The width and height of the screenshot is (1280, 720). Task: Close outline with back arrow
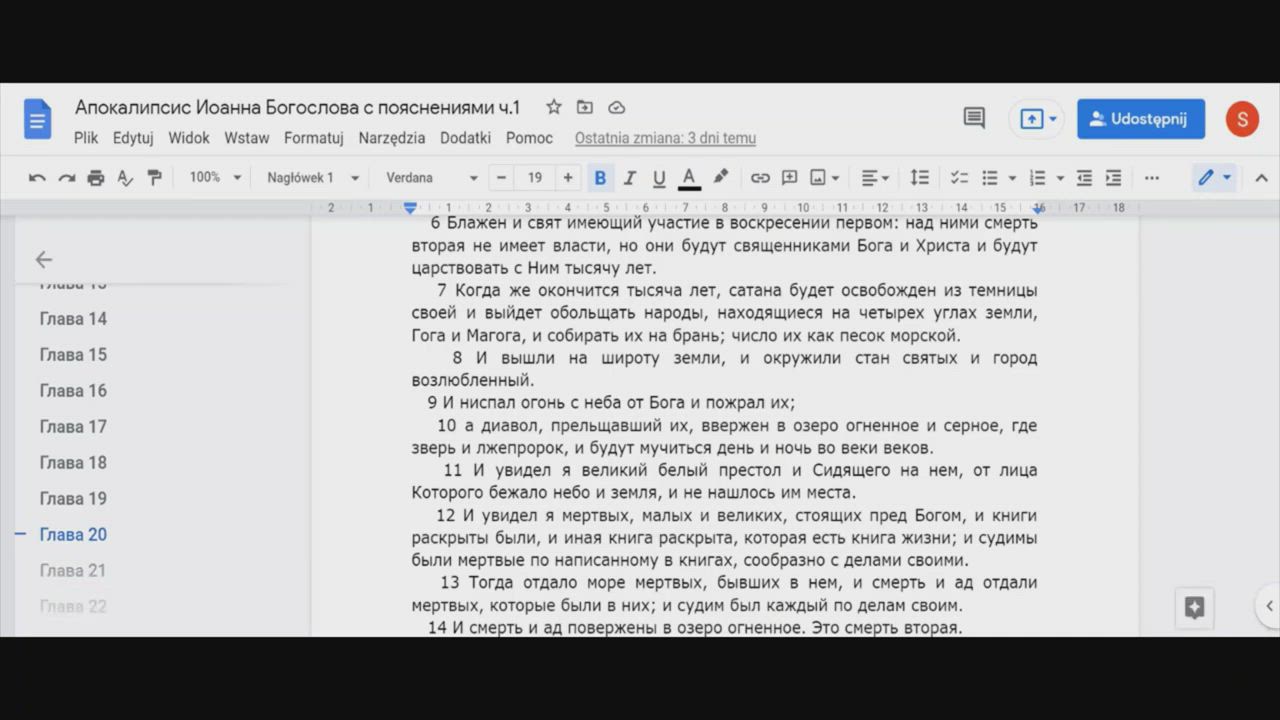[x=44, y=260]
